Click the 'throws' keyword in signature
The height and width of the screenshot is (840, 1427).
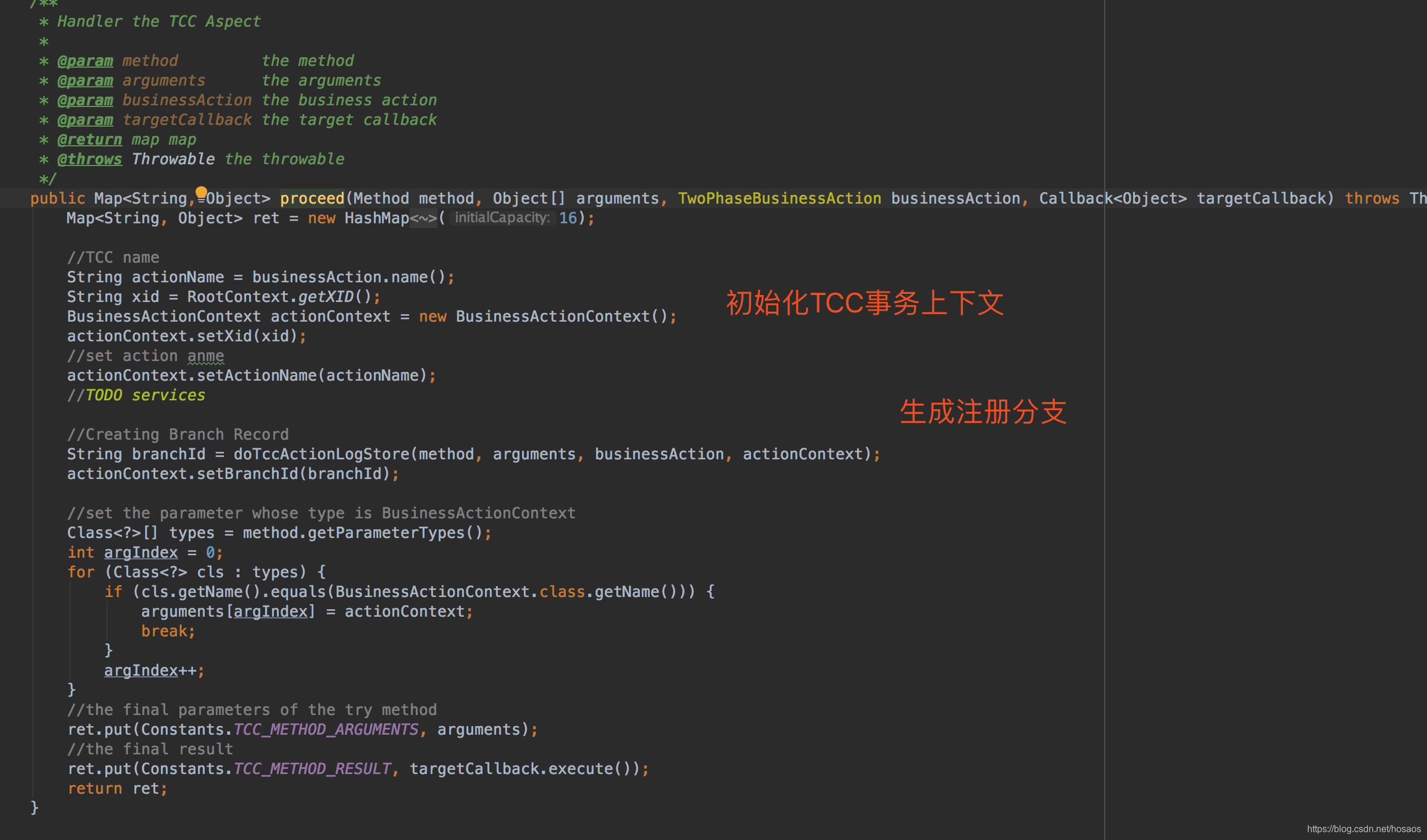(x=1372, y=198)
